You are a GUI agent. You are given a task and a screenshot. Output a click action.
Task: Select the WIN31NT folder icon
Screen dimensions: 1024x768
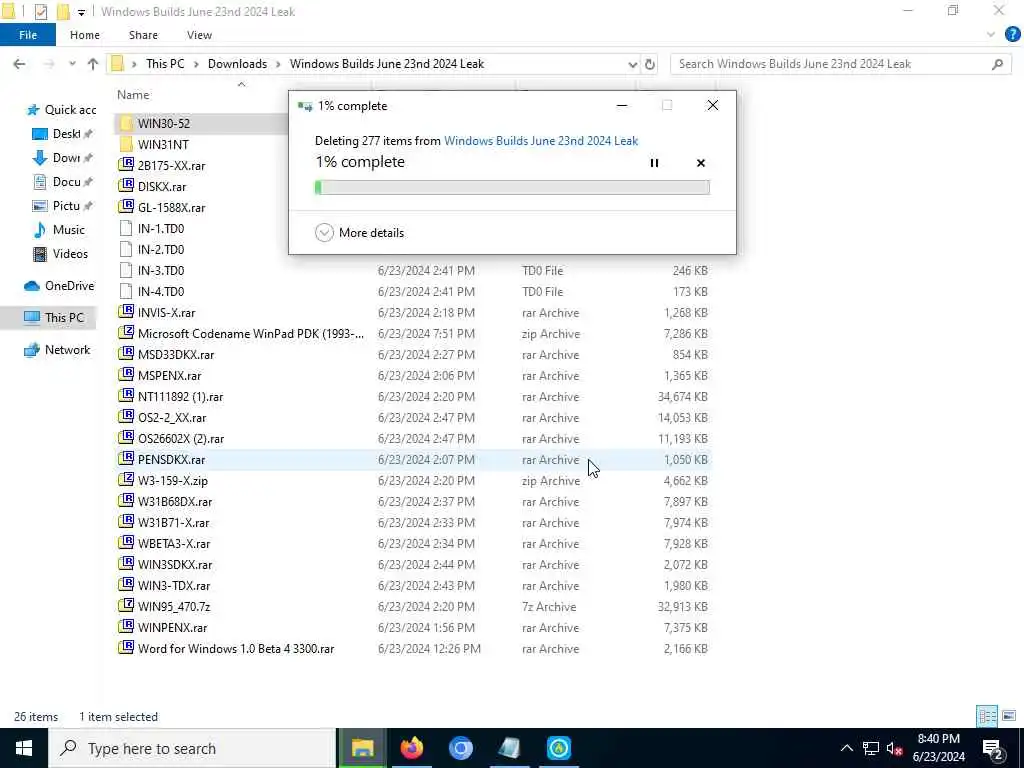(126, 144)
